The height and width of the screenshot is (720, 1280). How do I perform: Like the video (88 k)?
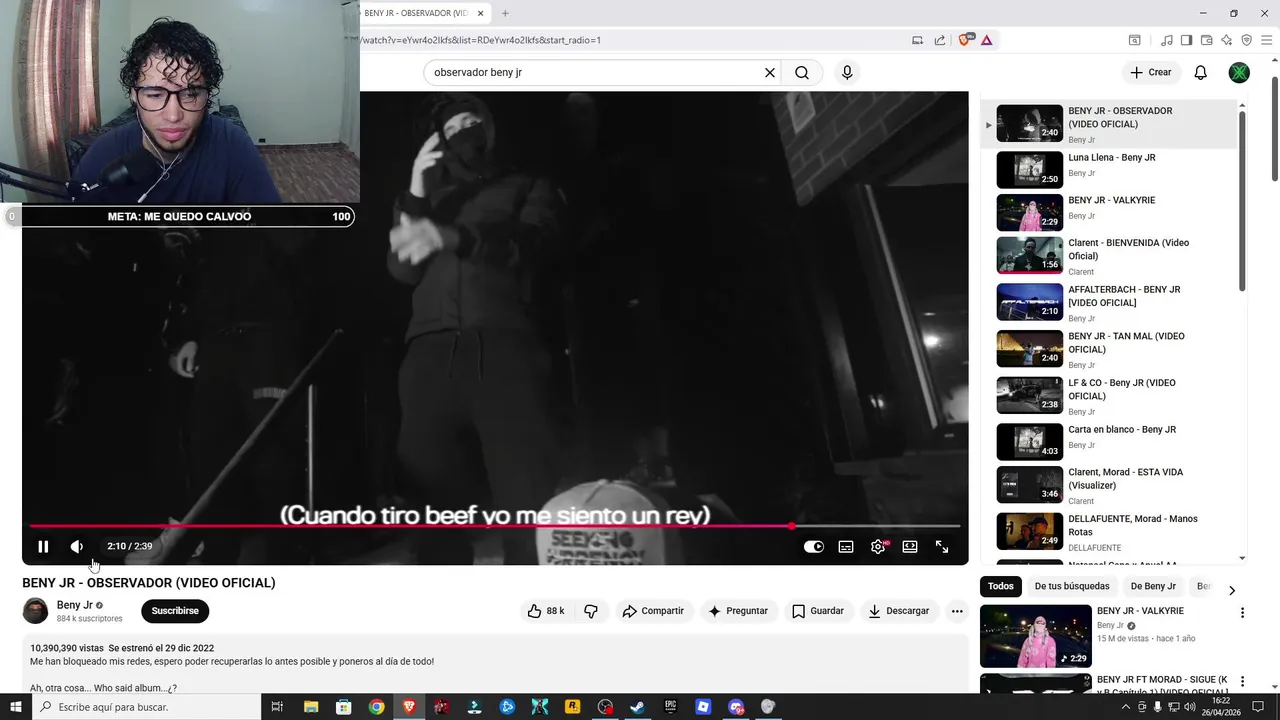[546, 611]
